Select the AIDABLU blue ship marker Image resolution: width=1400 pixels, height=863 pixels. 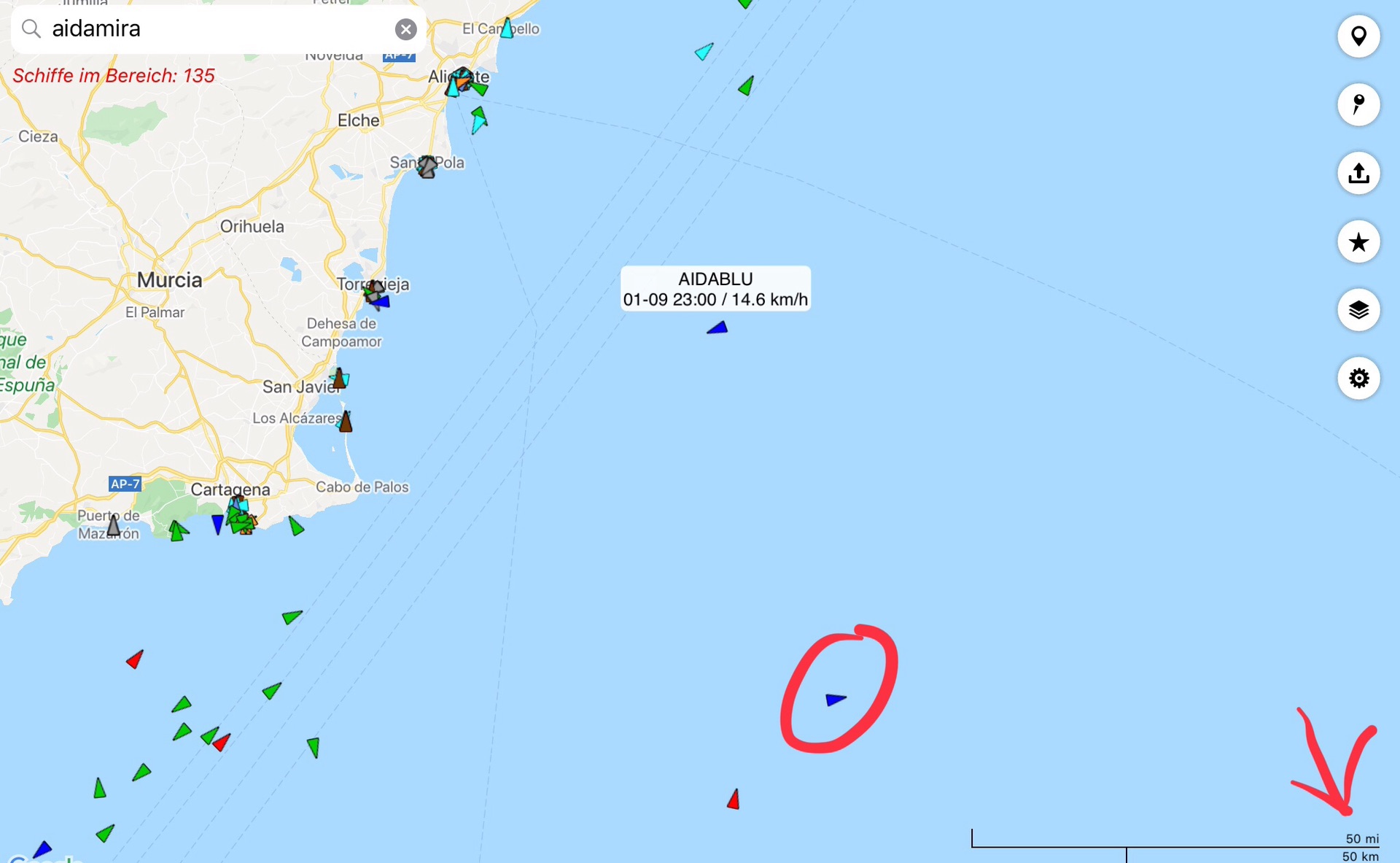point(718,328)
